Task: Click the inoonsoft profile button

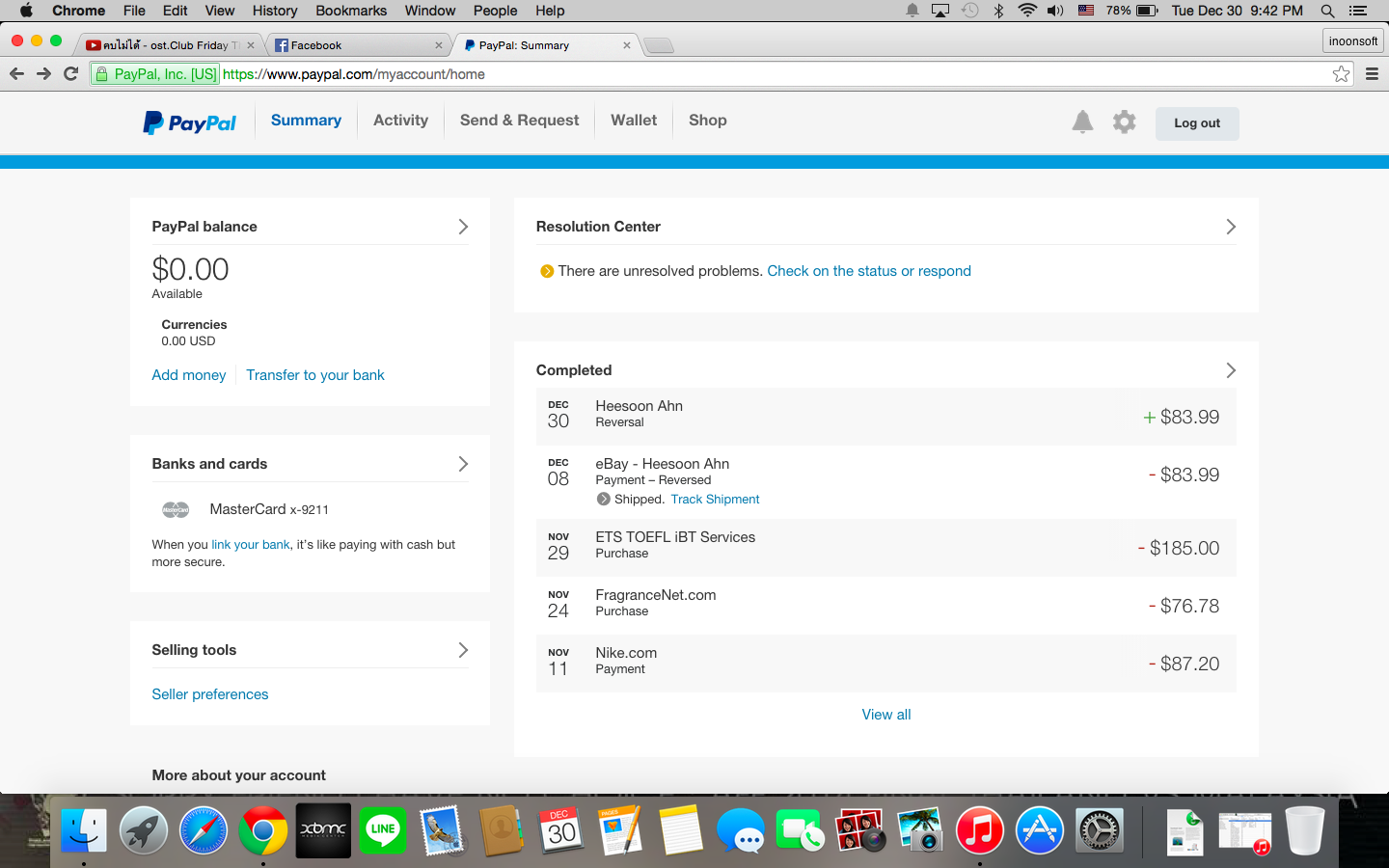Action: coord(1353,41)
